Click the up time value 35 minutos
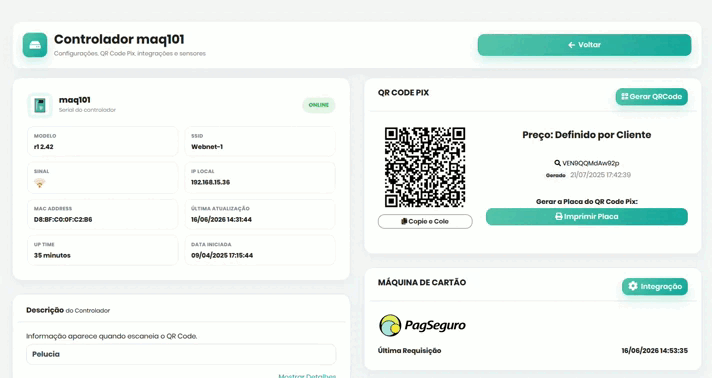 [52, 255]
